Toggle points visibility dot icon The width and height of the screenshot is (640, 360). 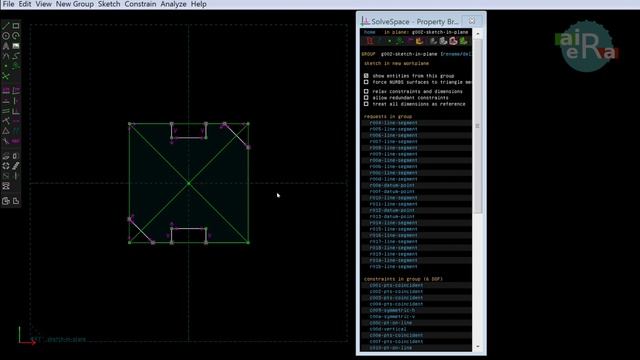click(x=389, y=41)
